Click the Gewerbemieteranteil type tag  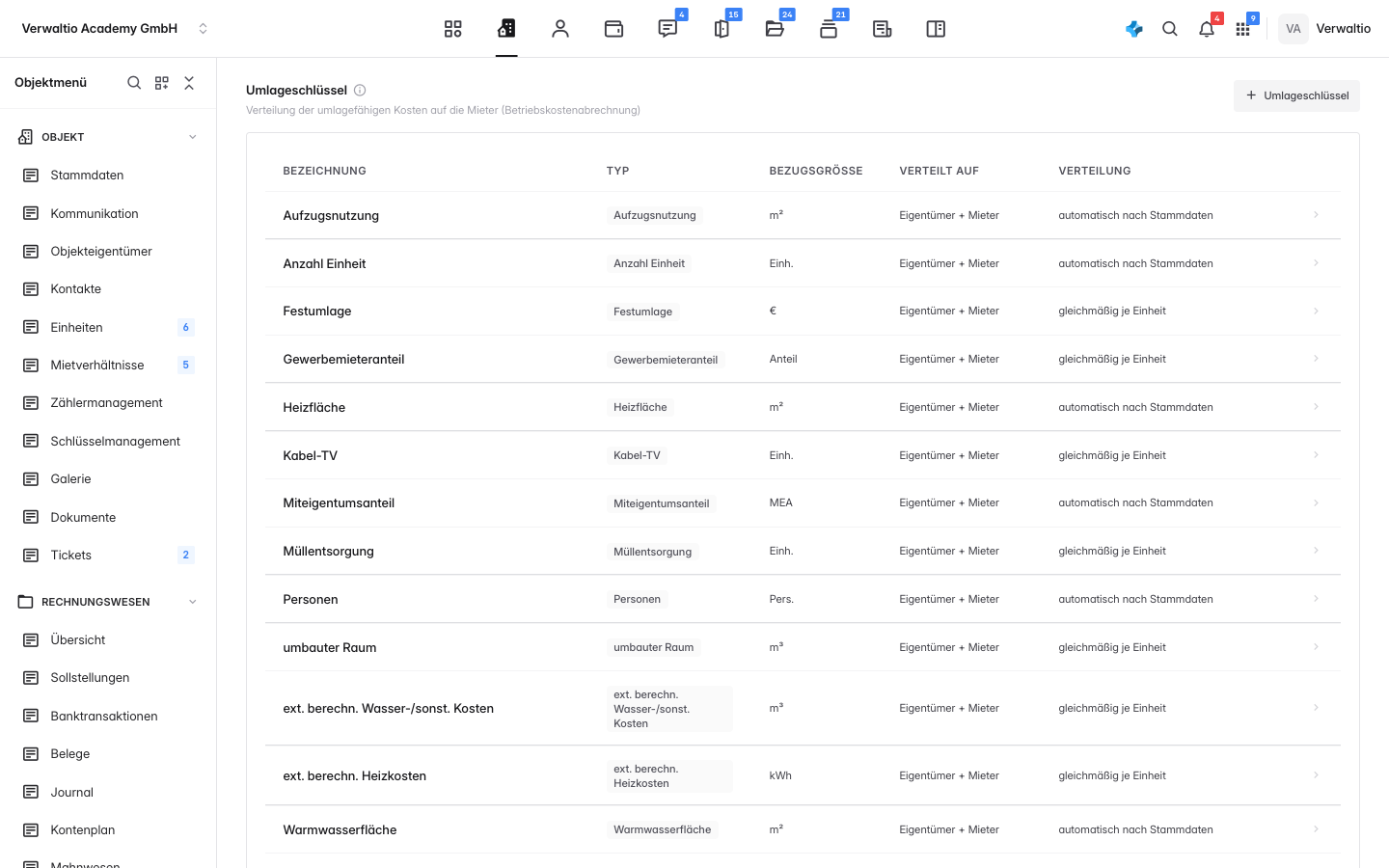pyautogui.click(x=666, y=360)
